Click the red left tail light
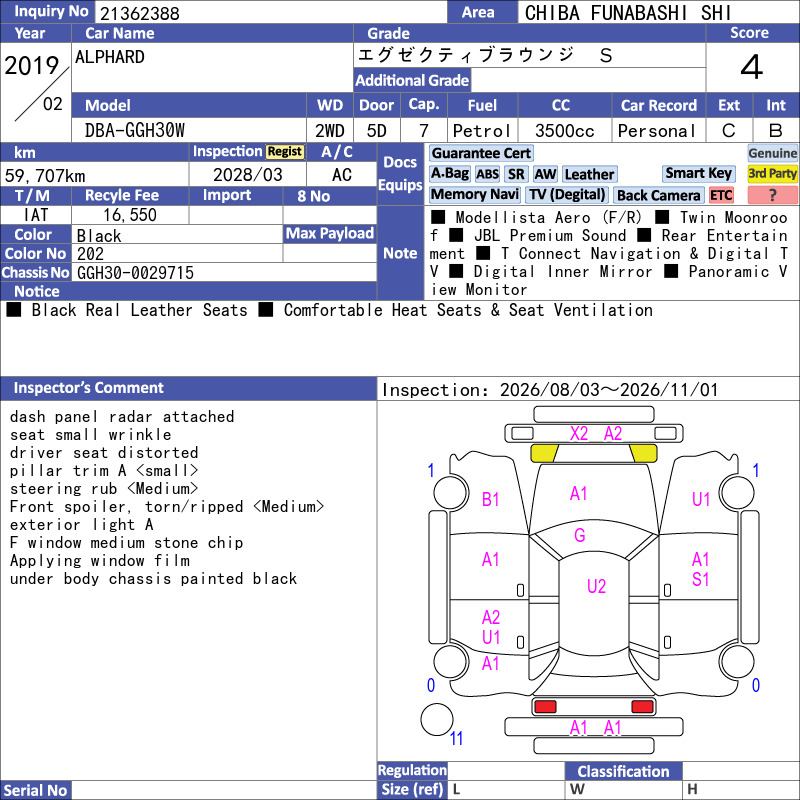The image size is (800, 800). click(x=545, y=707)
